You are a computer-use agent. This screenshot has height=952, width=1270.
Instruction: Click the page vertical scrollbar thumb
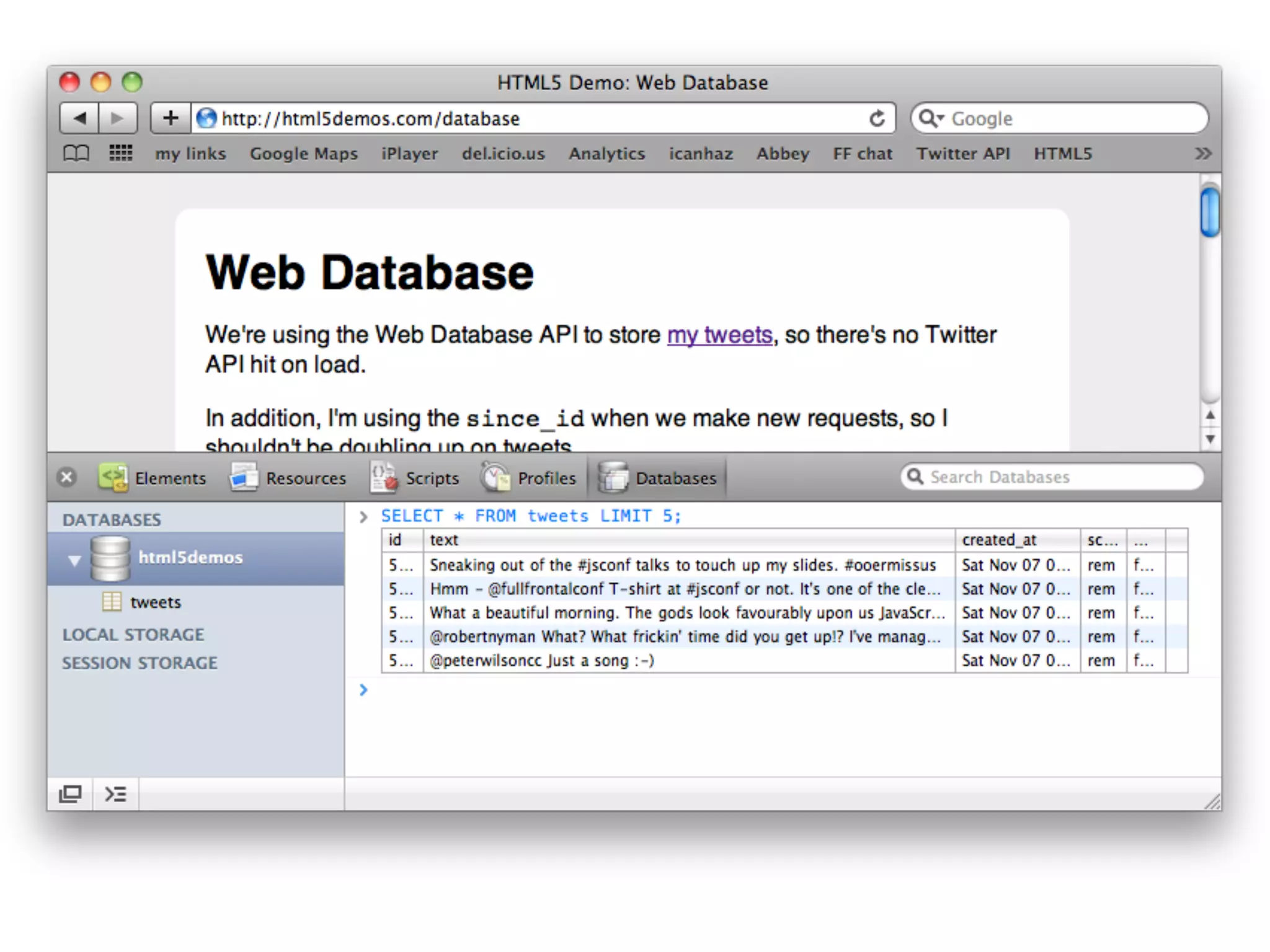pyautogui.click(x=1209, y=213)
